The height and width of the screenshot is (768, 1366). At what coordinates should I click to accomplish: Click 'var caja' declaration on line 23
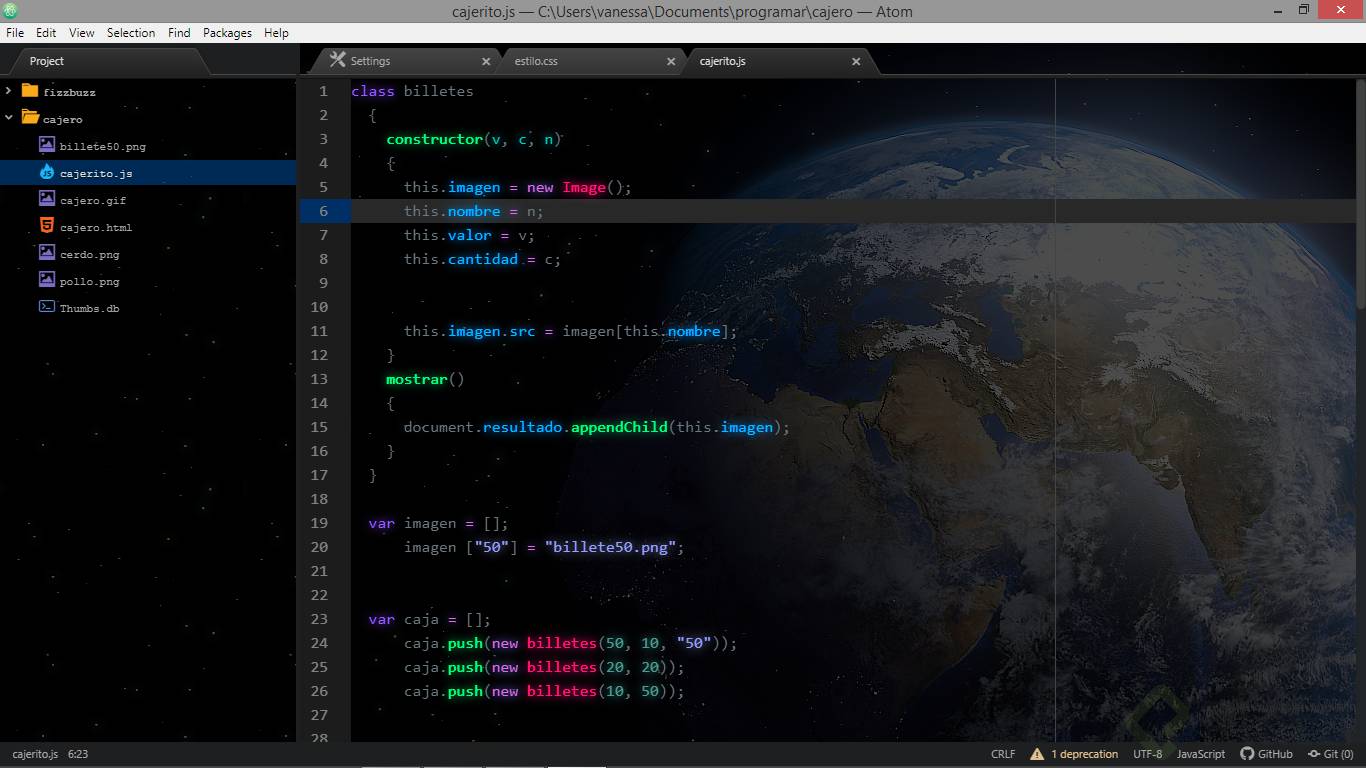403,619
